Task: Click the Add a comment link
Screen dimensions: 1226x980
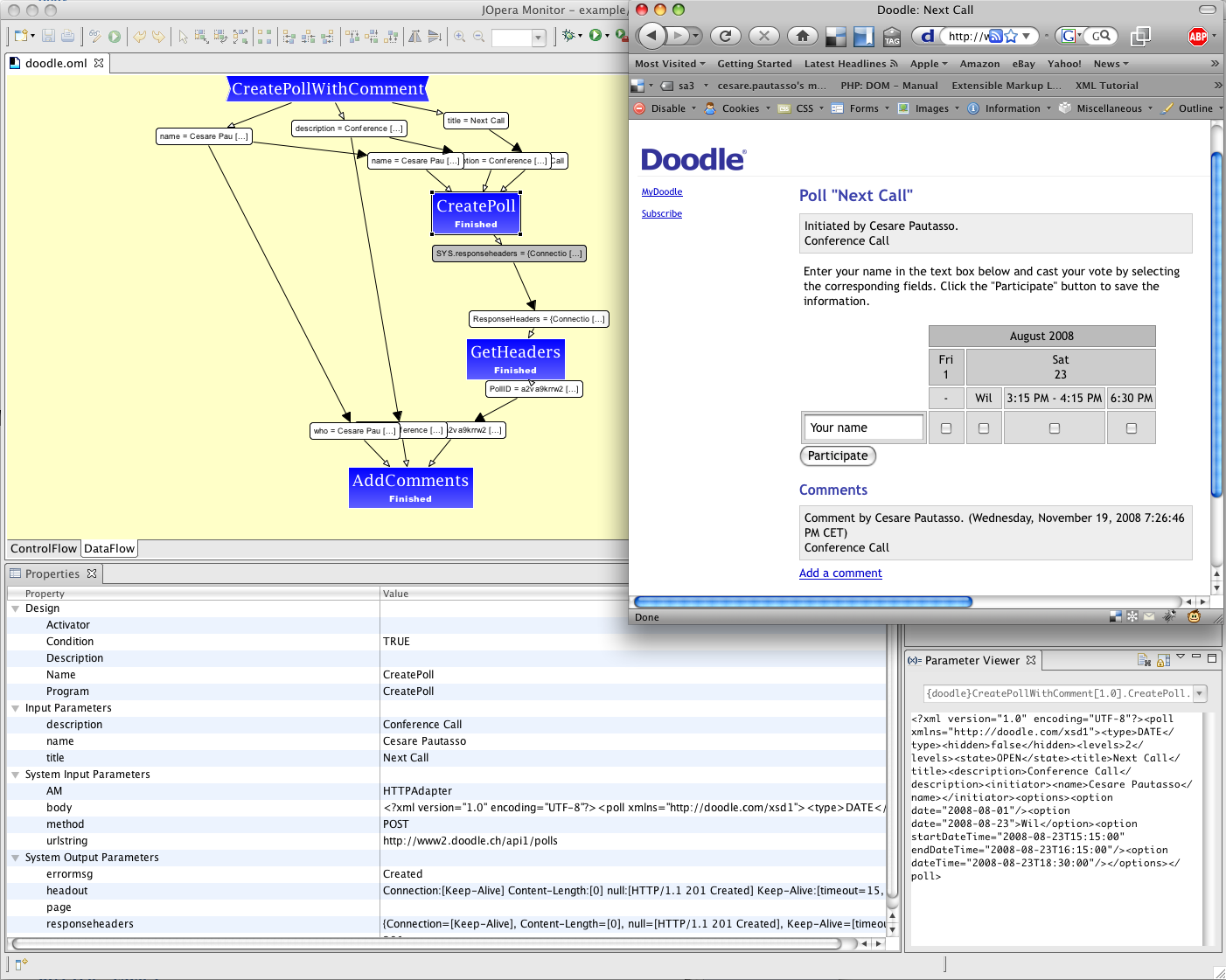Action: pyautogui.click(x=840, y=573)
